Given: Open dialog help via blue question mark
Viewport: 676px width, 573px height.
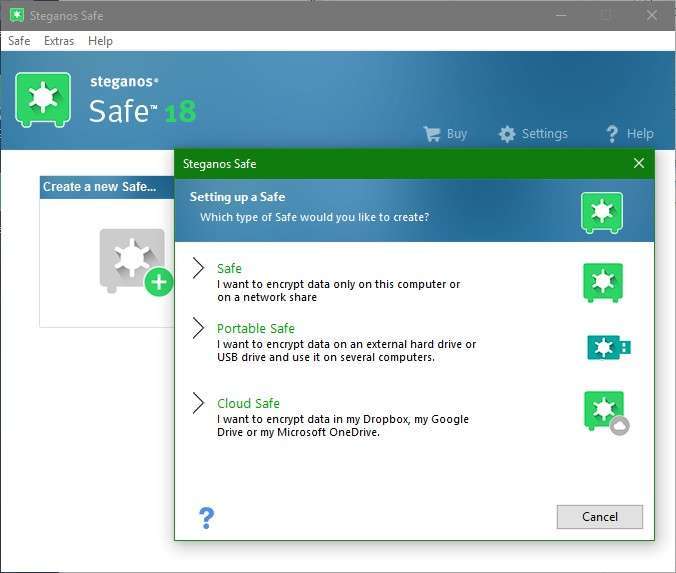Looking at the screenshot, I should pos(207,518).
